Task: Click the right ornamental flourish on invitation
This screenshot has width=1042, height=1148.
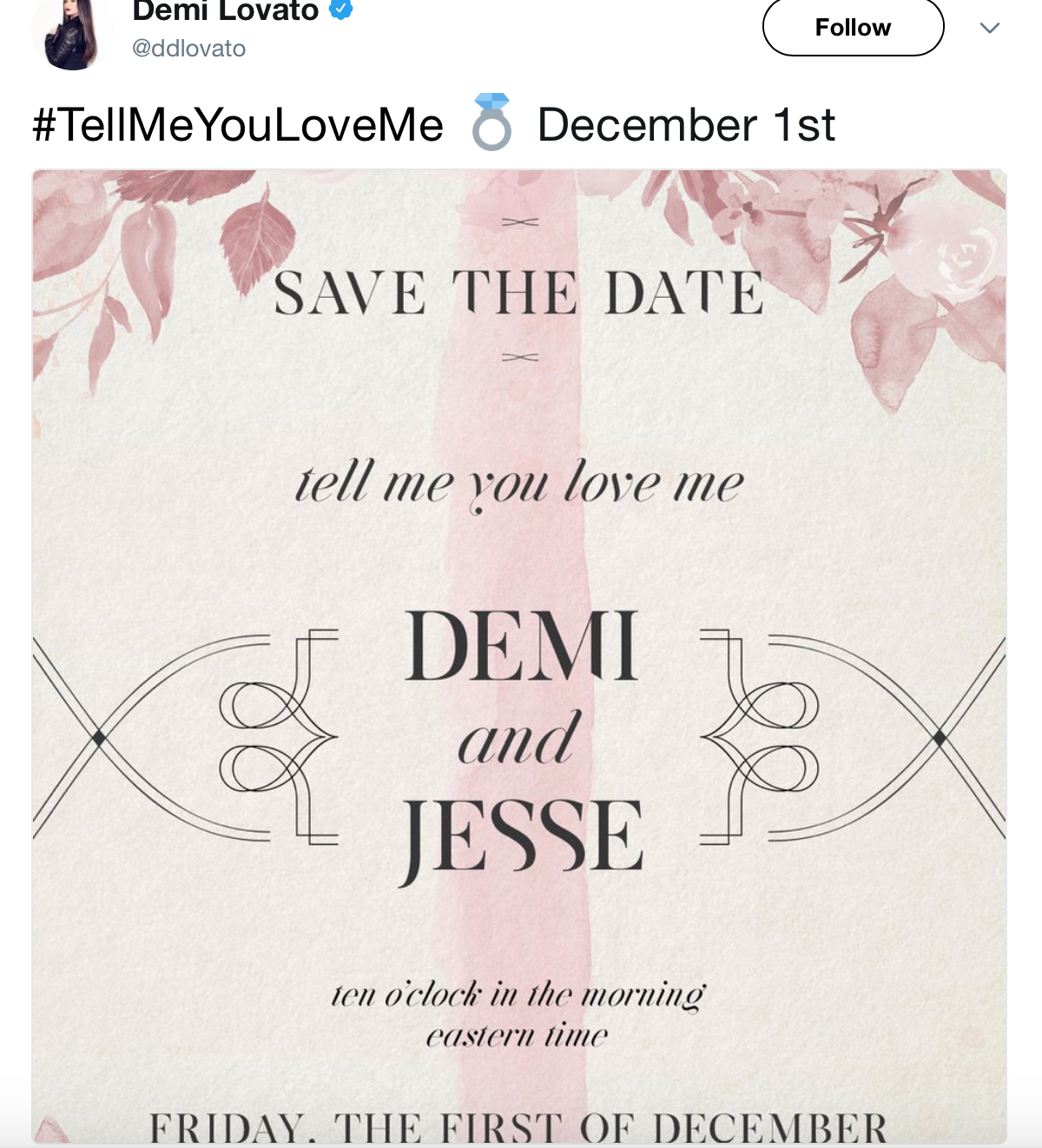Action: [x=853, y=738]
